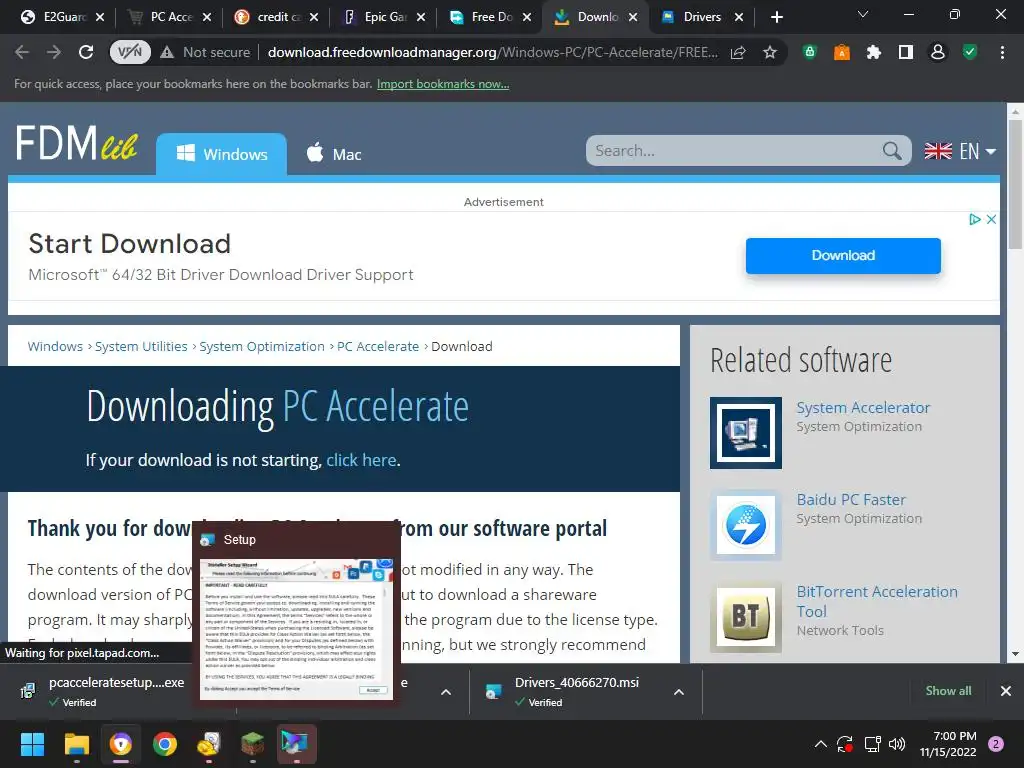The image size is (1024, 768).
Task: Open the EN language dropdown
Action: point(960,152)
